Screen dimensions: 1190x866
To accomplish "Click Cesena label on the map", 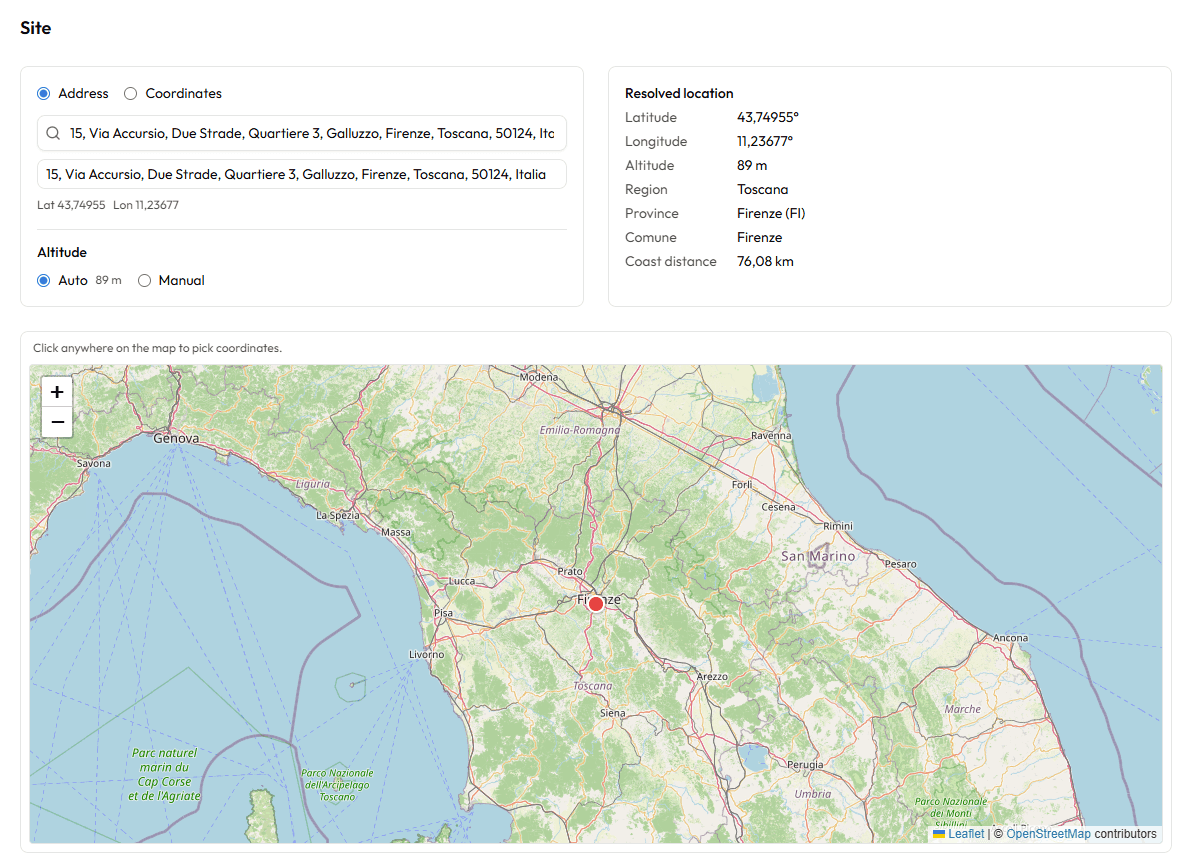I will [x=779, y=507].
